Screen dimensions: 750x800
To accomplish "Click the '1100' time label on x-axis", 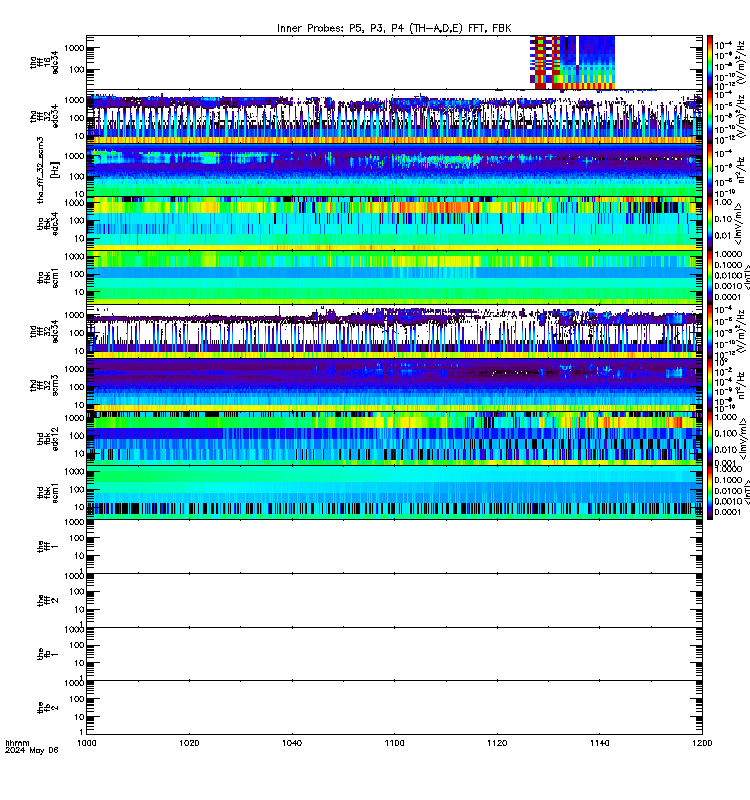I will coord(394,743).
